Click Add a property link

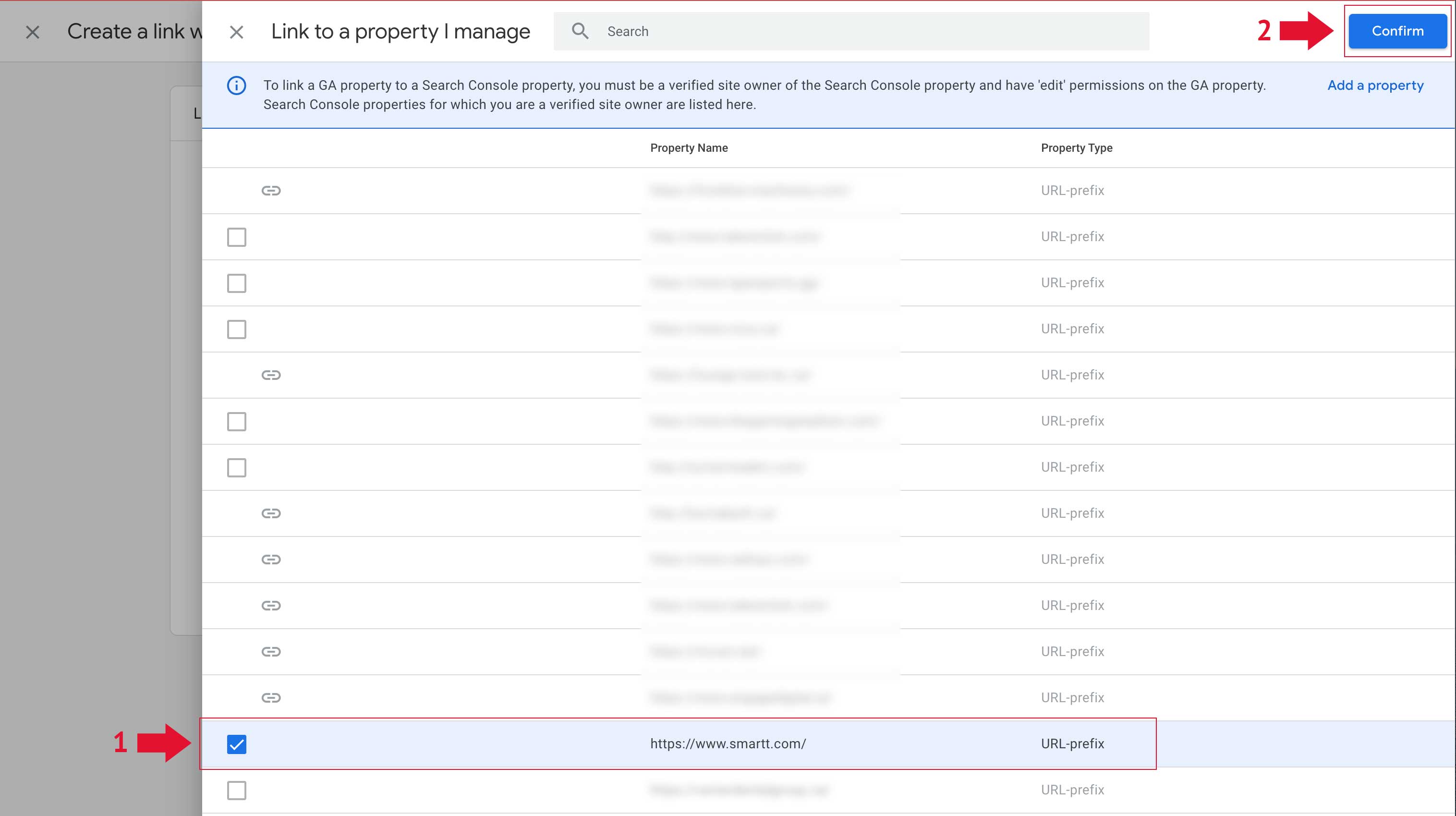tap(1375, 85)
